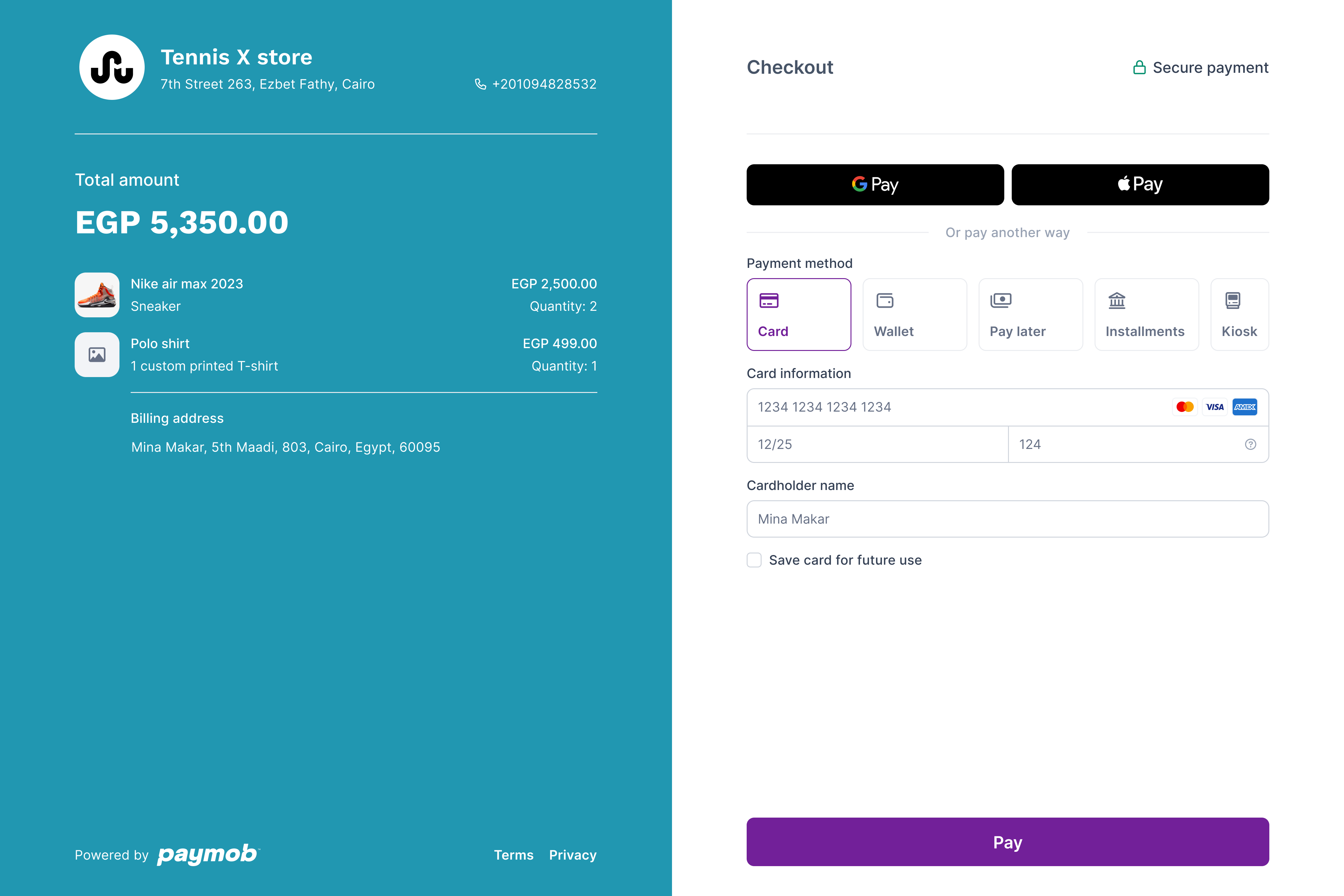Pick the Installments bank icon
Viewport: 1344px width, 896px height.
coord(1116,300)
